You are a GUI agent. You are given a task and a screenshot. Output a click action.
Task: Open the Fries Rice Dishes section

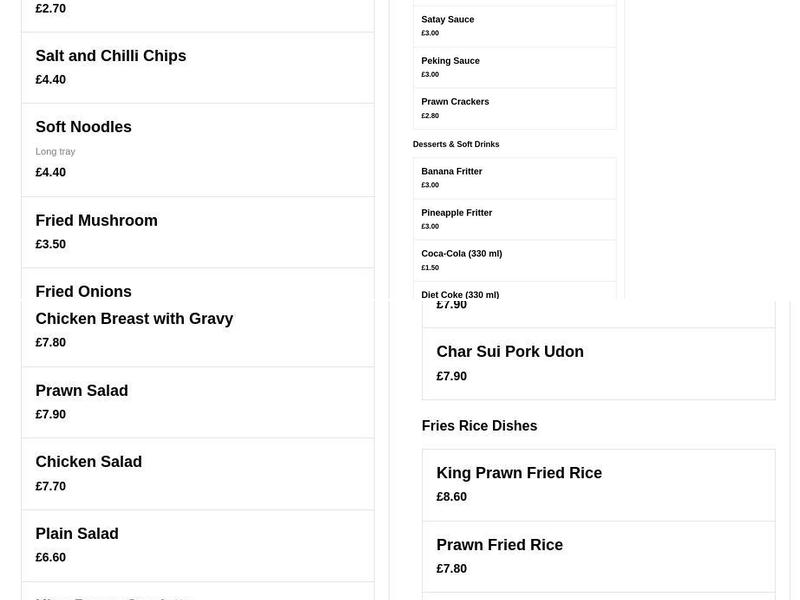click(479, 425)
